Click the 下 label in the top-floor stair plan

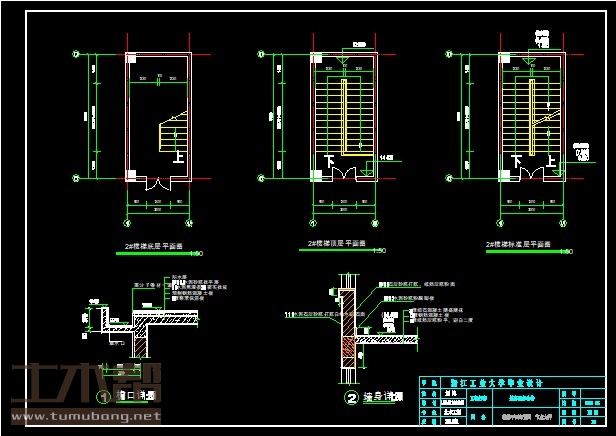[x=328, y=158]
